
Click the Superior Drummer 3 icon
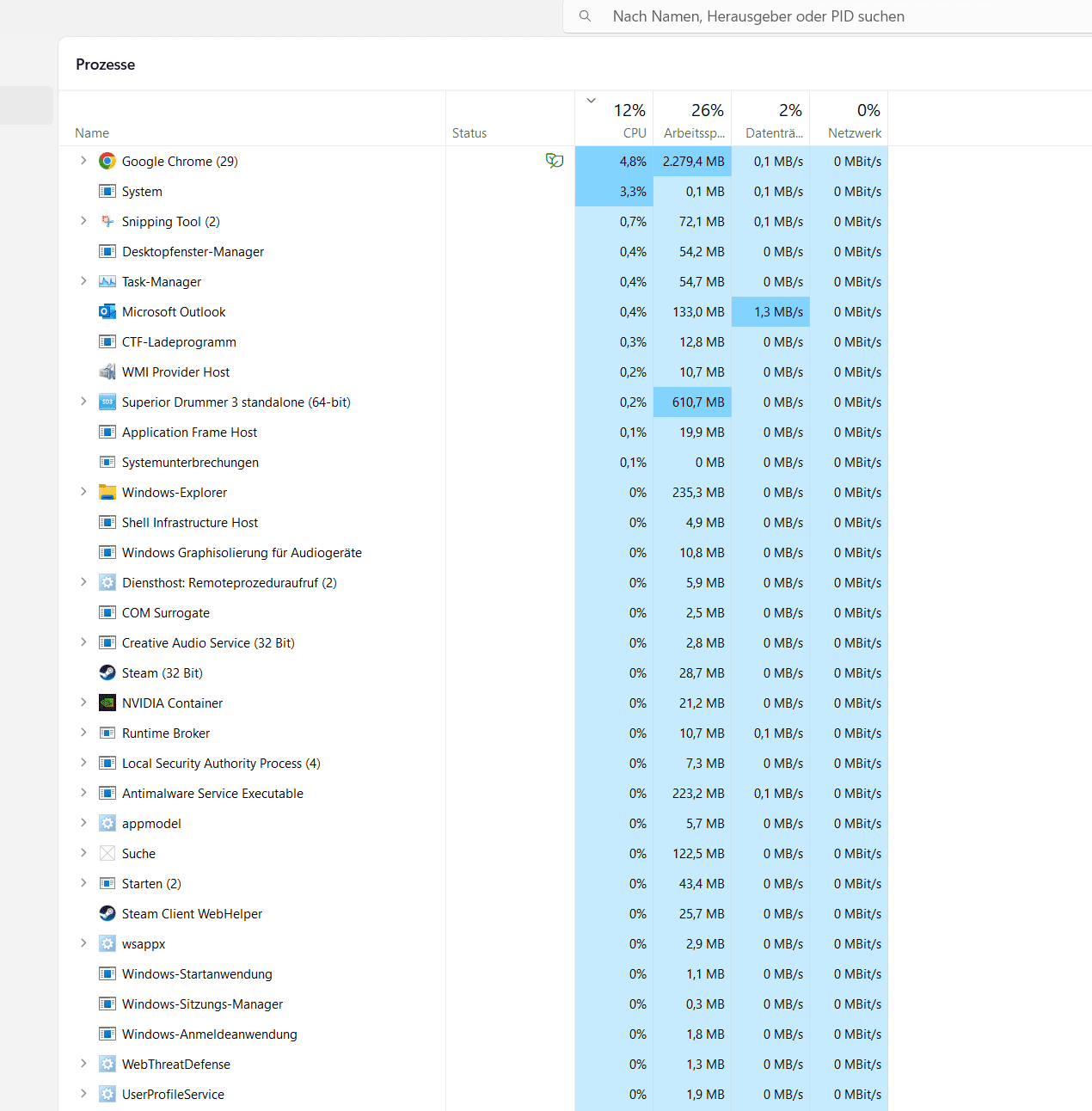click(107, 402)
